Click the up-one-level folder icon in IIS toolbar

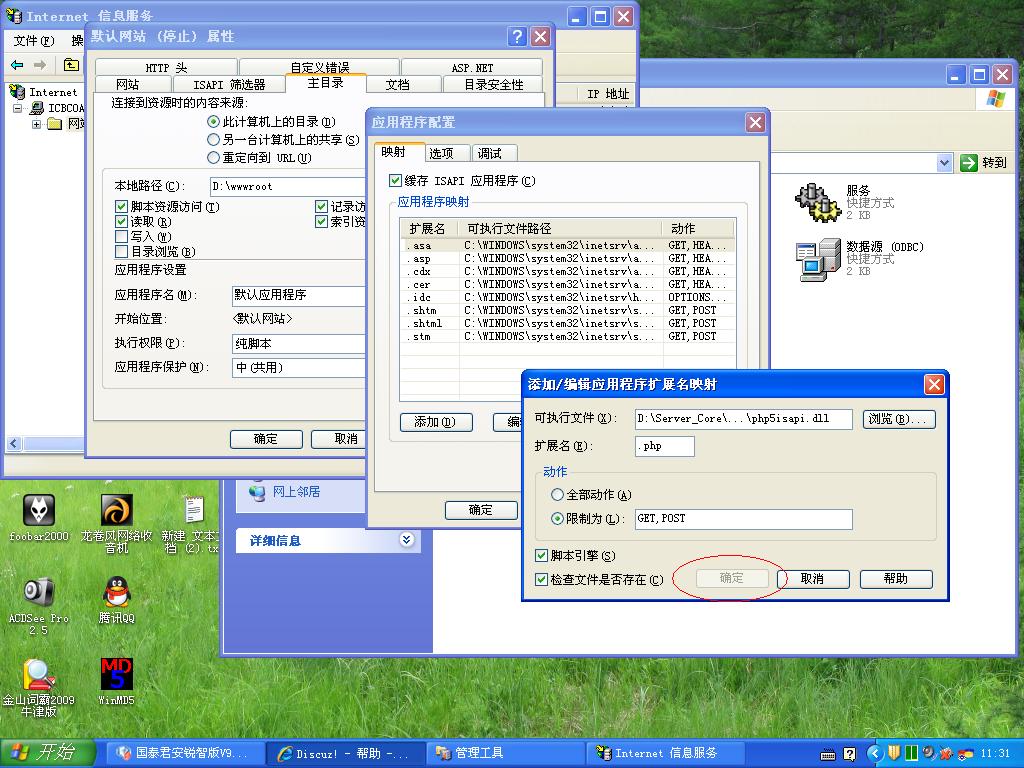coord(71,65)
